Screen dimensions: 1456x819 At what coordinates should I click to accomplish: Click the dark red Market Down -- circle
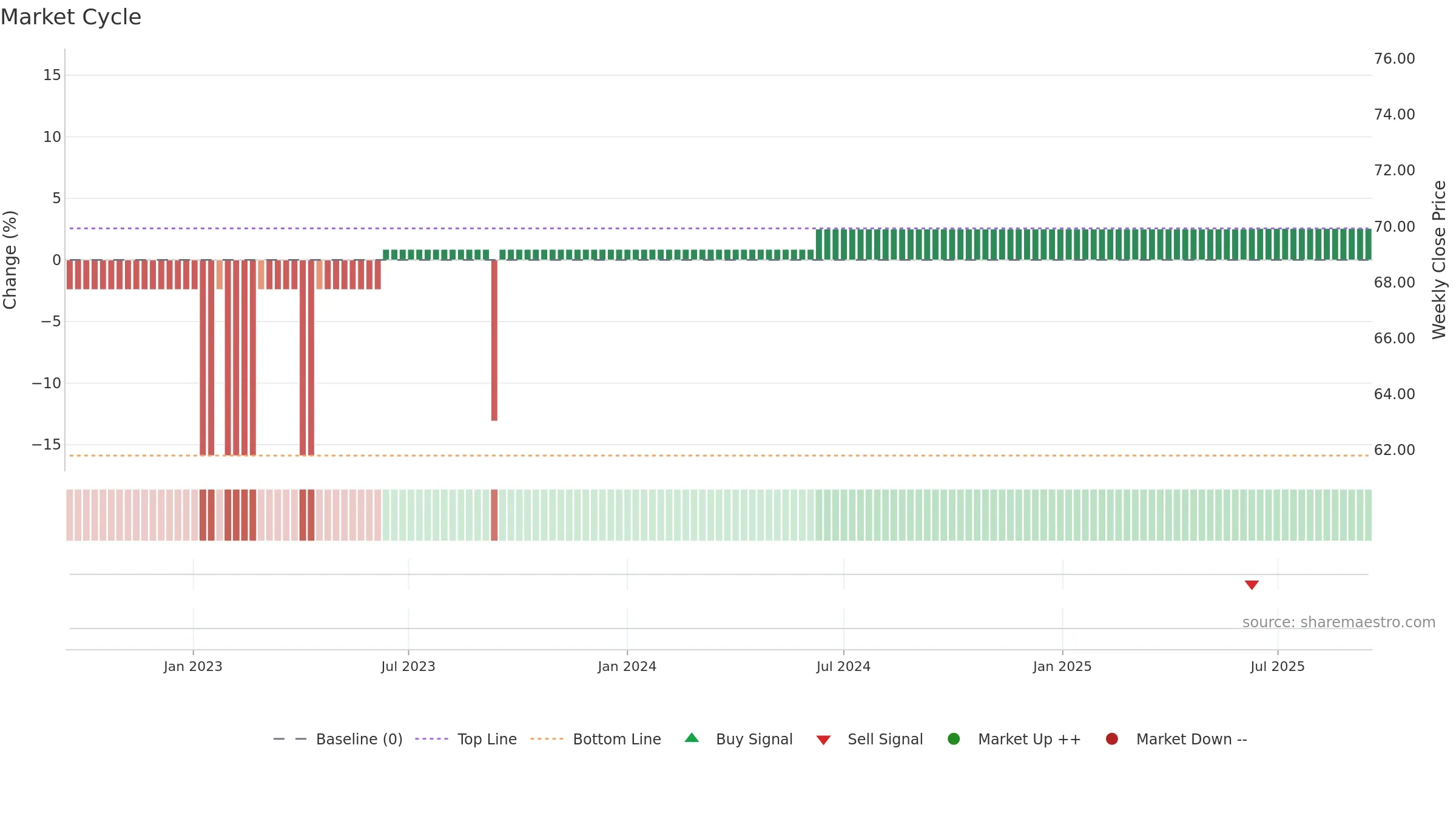pos(1112,739)
